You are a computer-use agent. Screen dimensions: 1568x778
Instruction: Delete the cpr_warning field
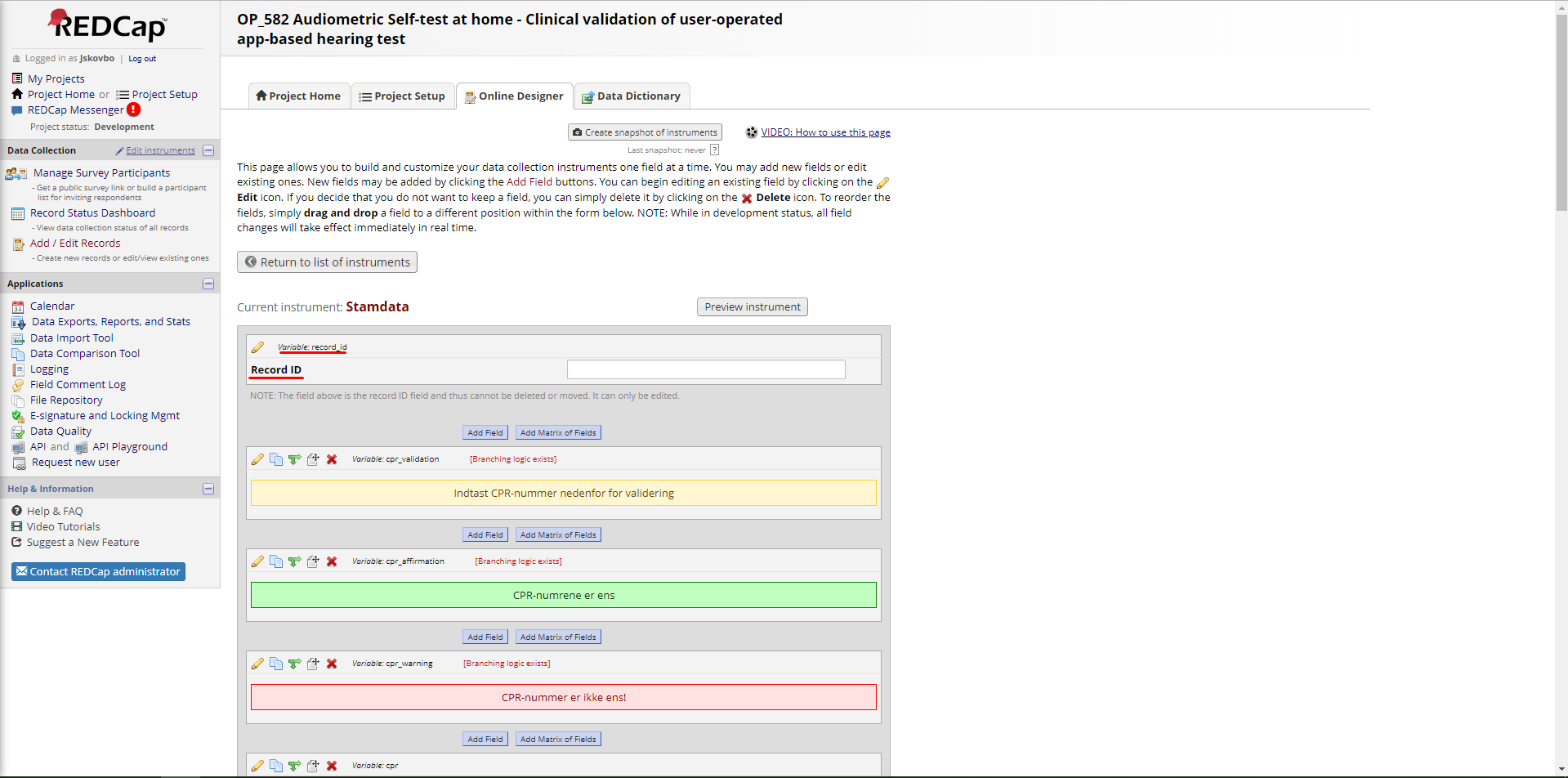tap(332, 664)
